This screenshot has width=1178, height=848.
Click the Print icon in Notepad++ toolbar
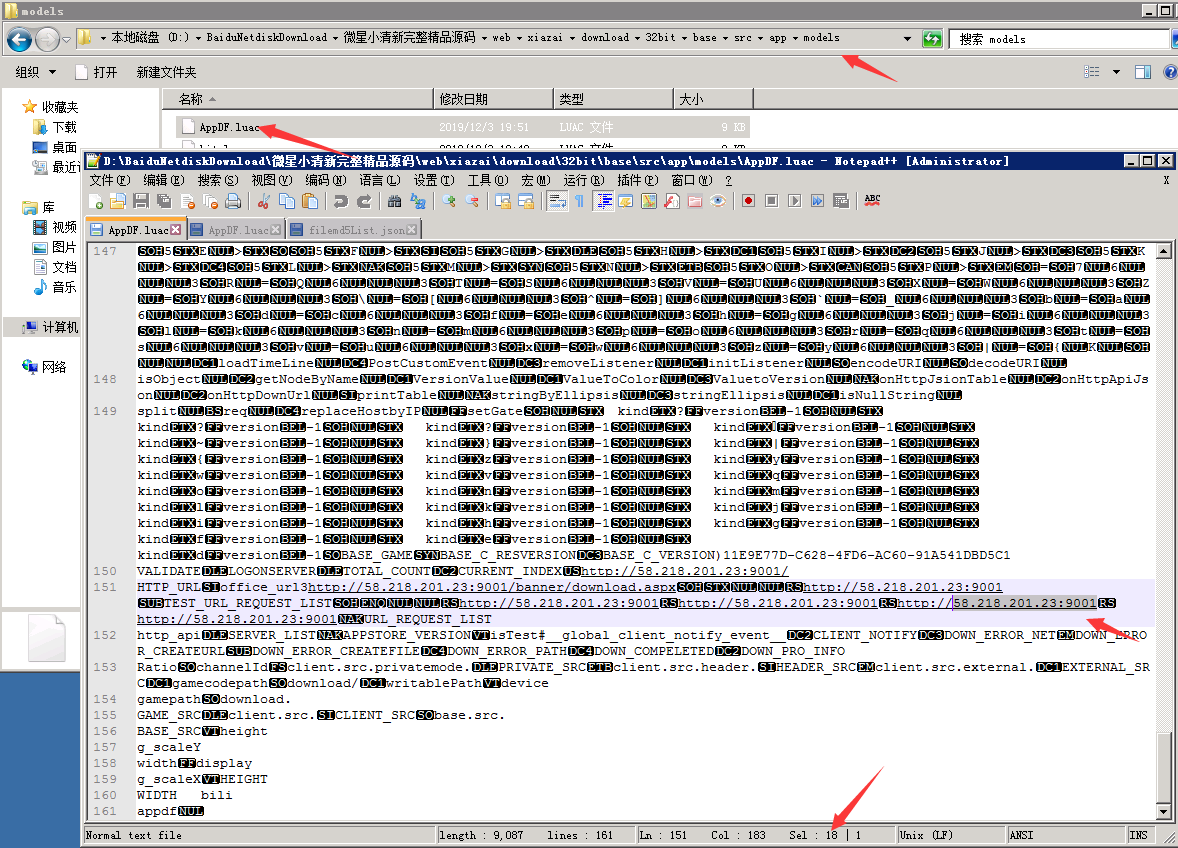pyautogui.click(x=232, y=201)
